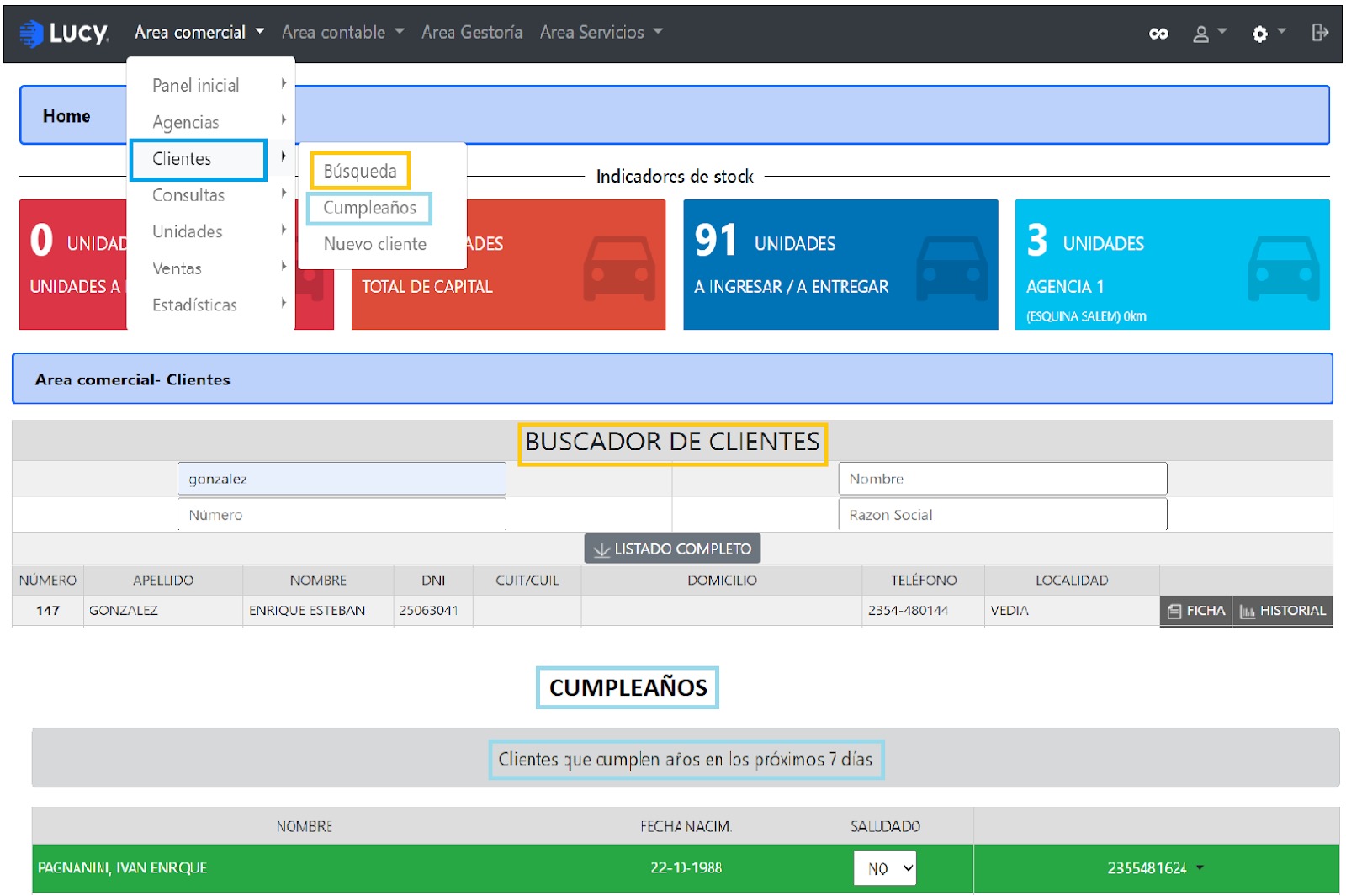Image resolution: width=1346 pixels, height=896 pixels.
Task: Choose Cumpleaños from Clientes submenu
Action: 369,208
